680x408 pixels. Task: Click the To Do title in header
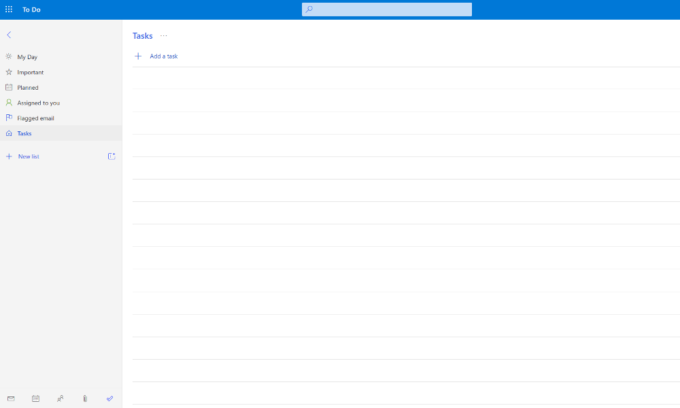click(x=32, y=9)
